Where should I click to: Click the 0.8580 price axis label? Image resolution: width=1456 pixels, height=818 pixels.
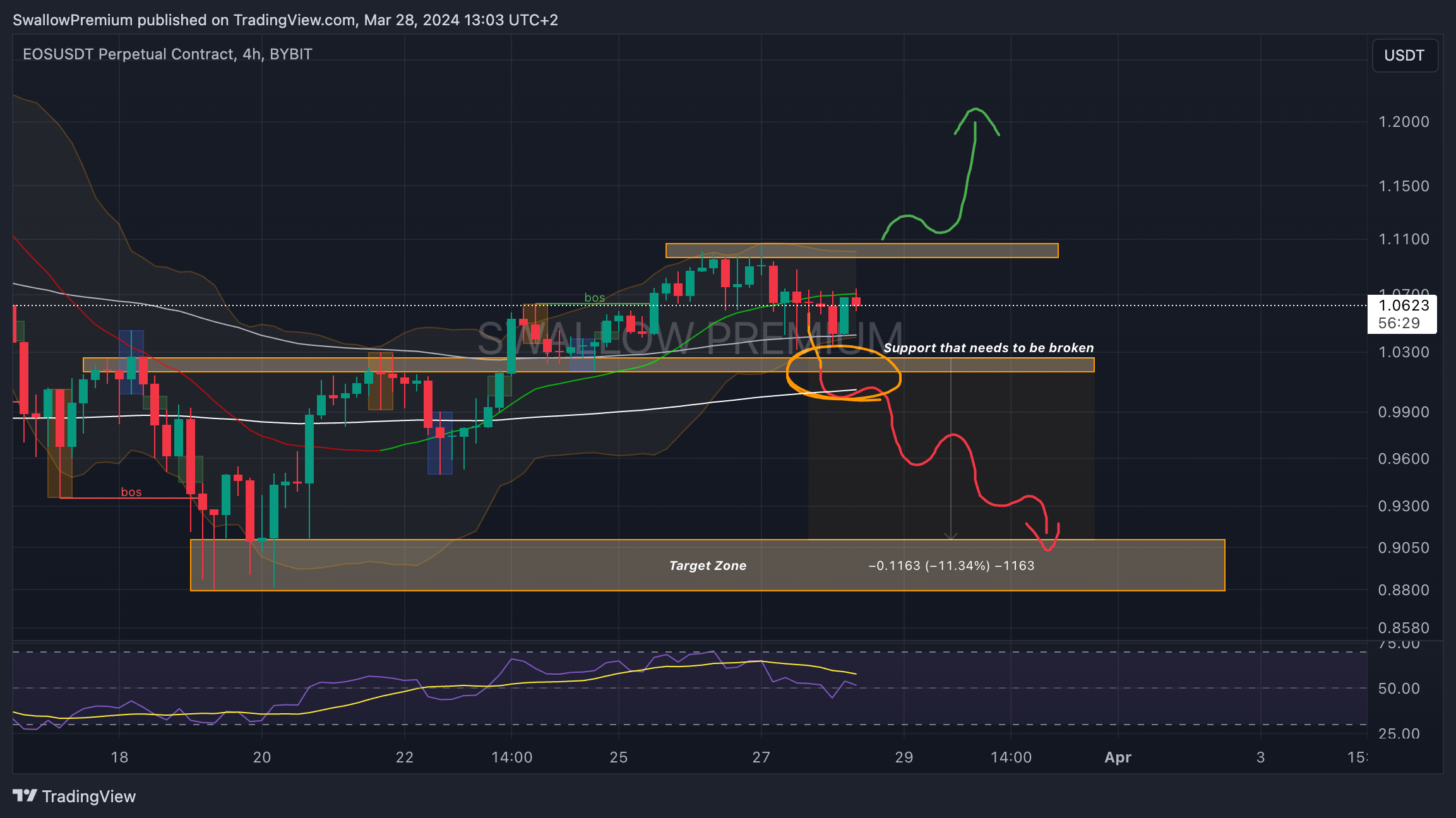[x=1404, y=628]
